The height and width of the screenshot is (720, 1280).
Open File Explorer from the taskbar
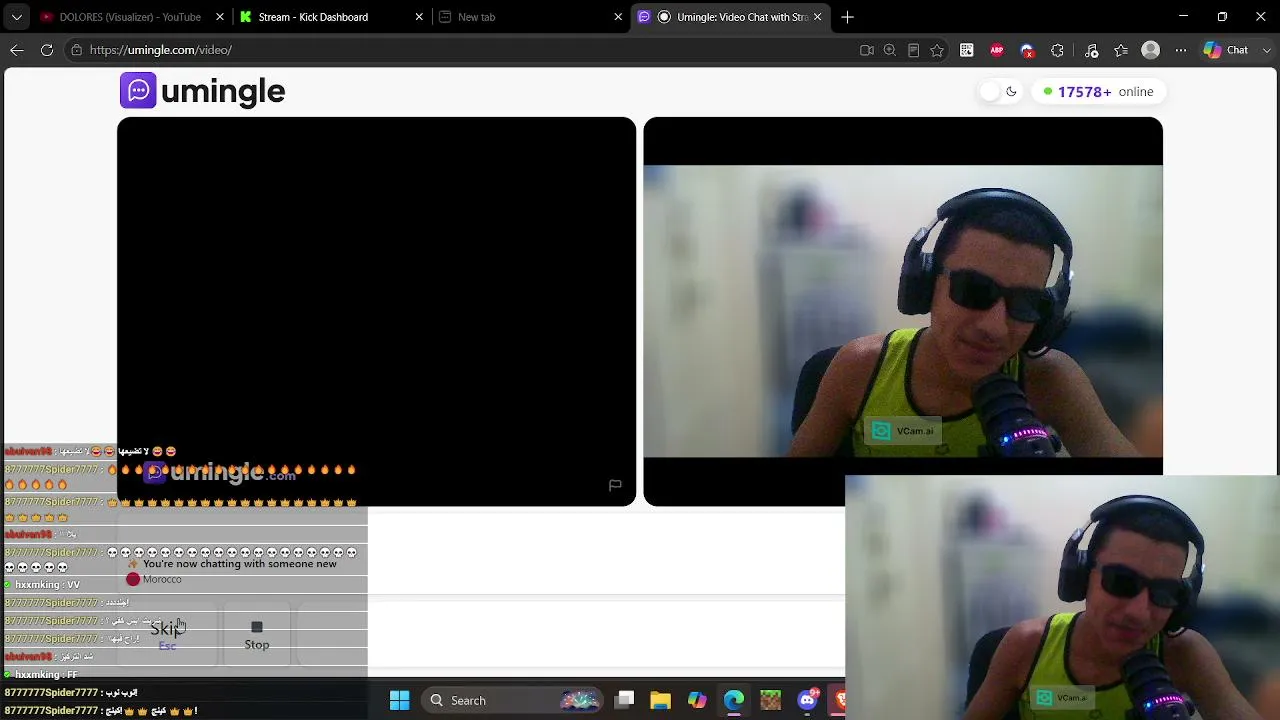pos(660,700)
